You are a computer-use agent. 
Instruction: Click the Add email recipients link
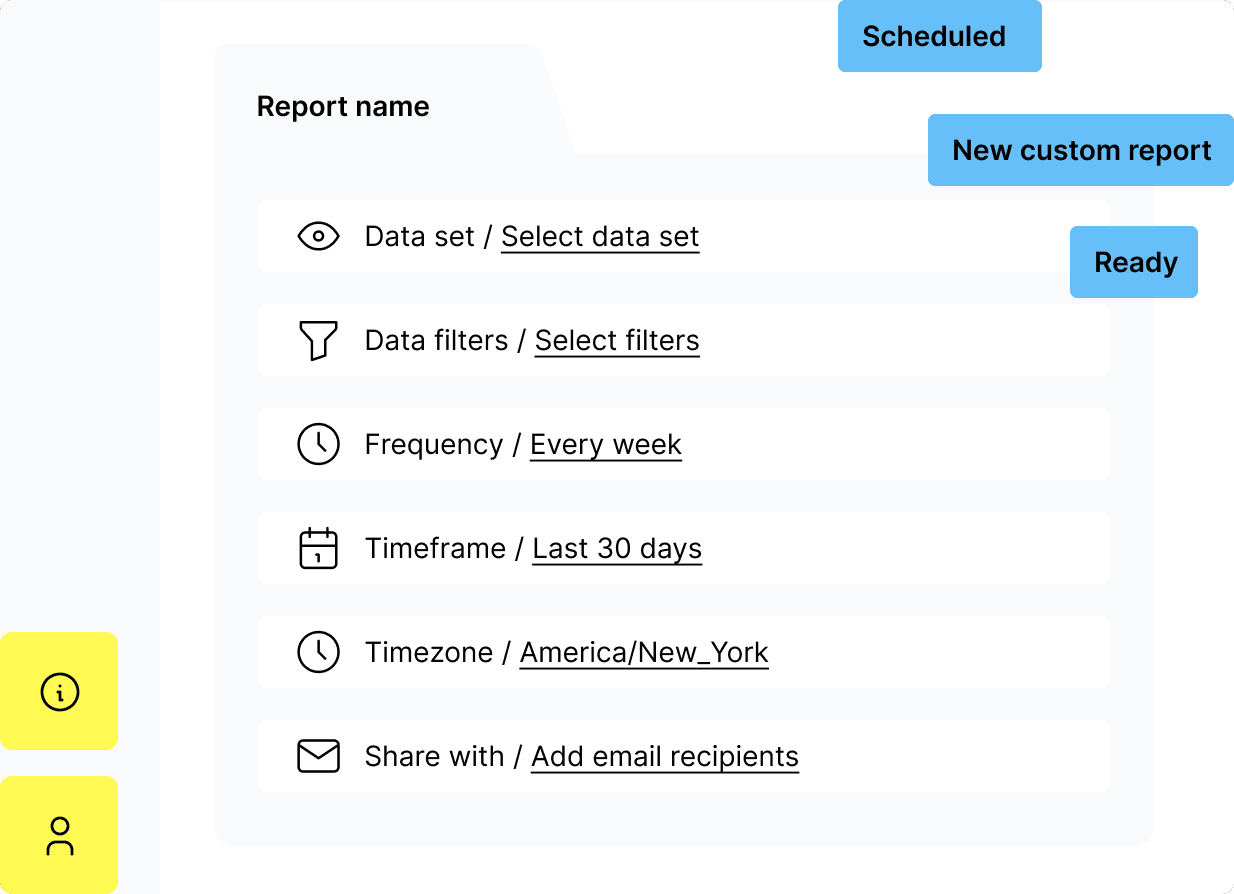(664, 756)
